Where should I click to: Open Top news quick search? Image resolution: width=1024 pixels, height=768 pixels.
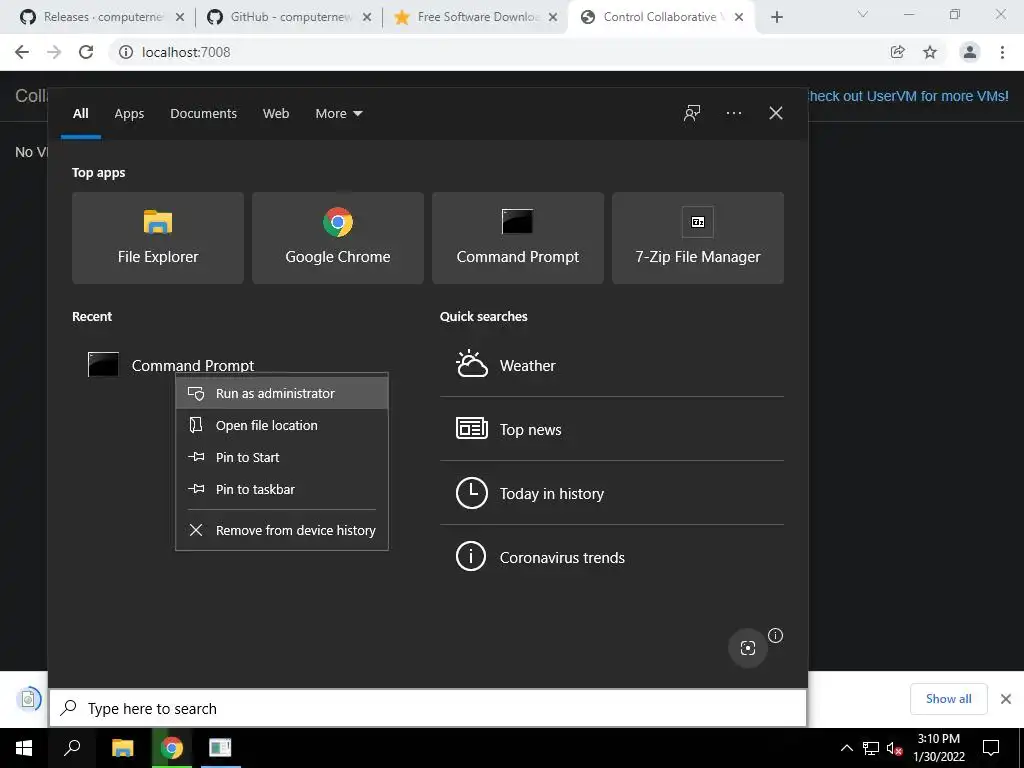click(611, 429)
